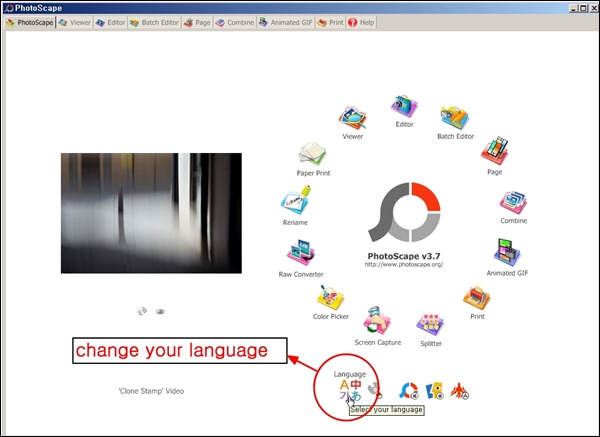Click the red airplane icon at bottom
The height and width of the screenshot is (437, 600).
click(x=459, y=391)
